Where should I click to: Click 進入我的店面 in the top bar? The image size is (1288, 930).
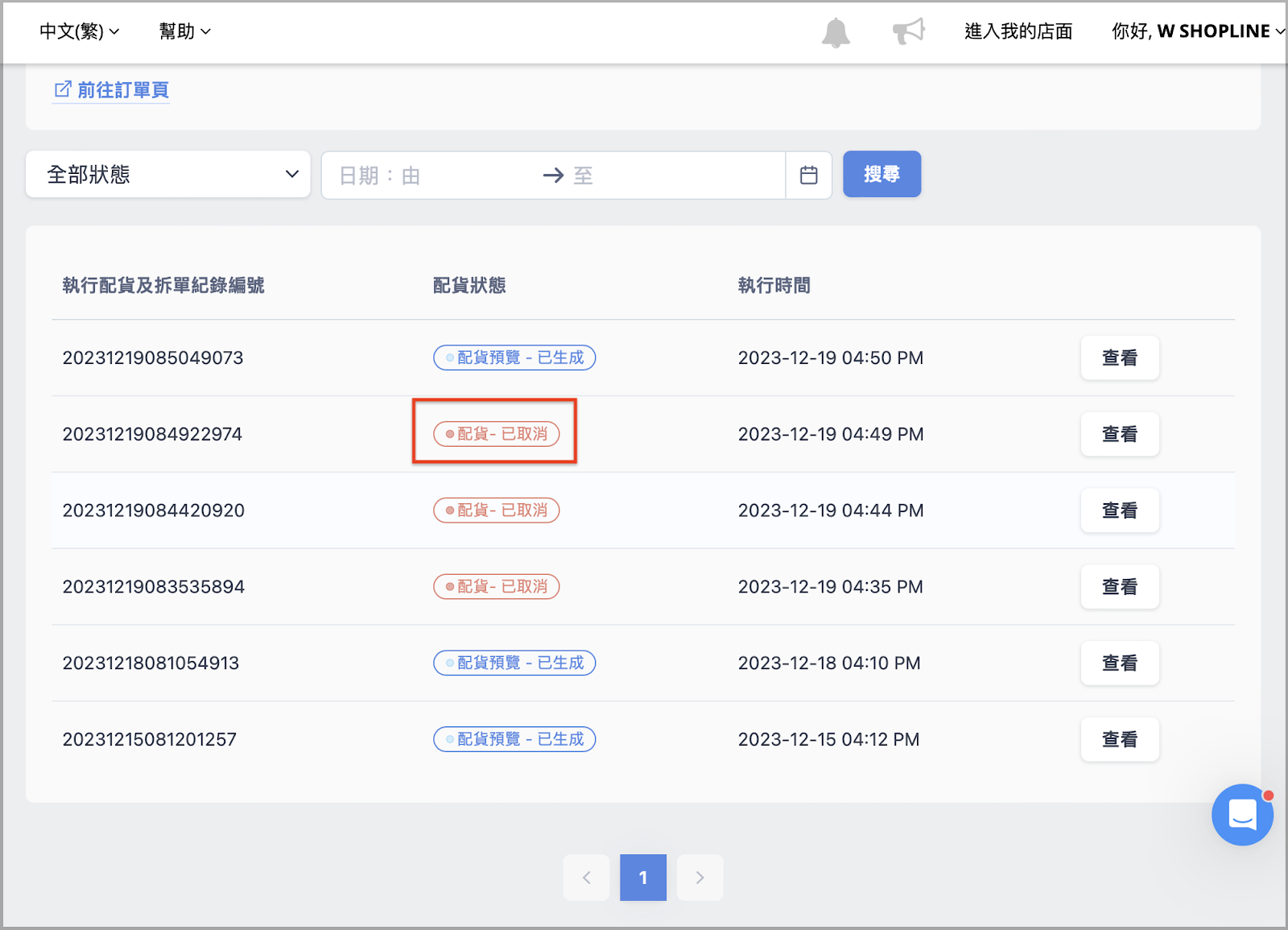(x=1018, y=31)
